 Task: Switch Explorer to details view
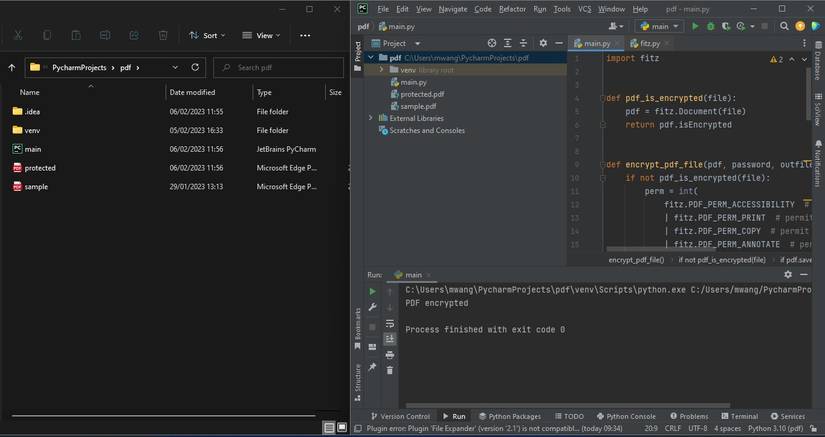pos(329,428)
